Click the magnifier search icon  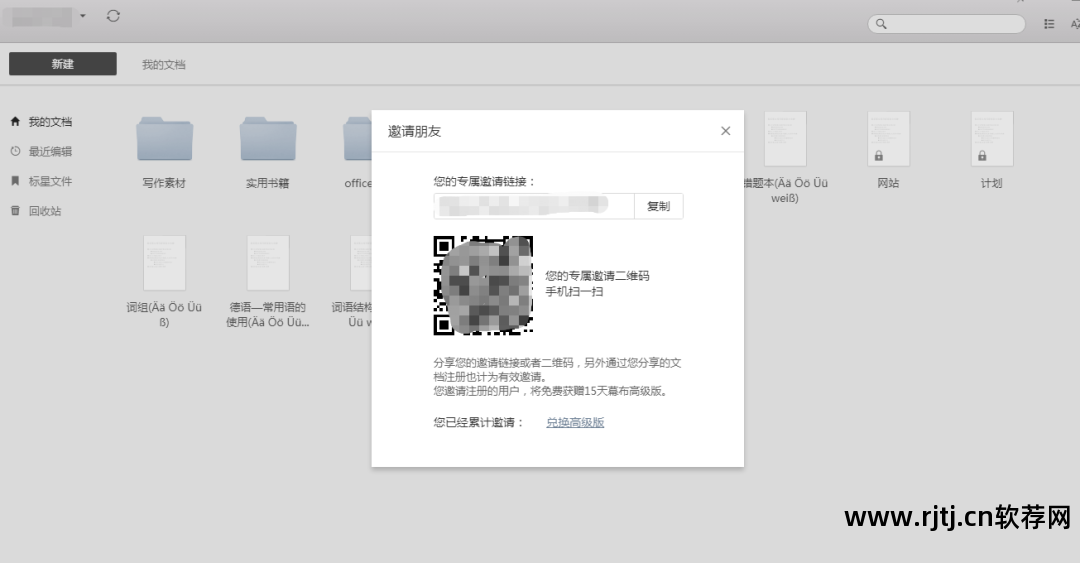[x=881, y=24]
